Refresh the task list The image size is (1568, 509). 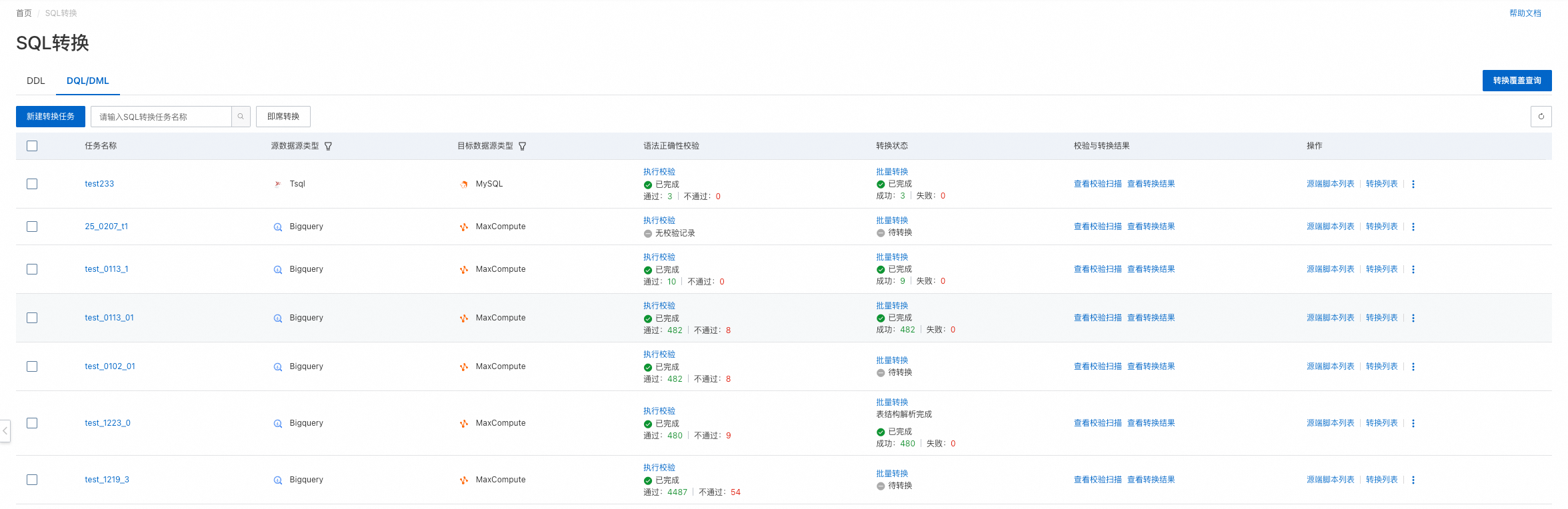click(x=1541, y=117)
